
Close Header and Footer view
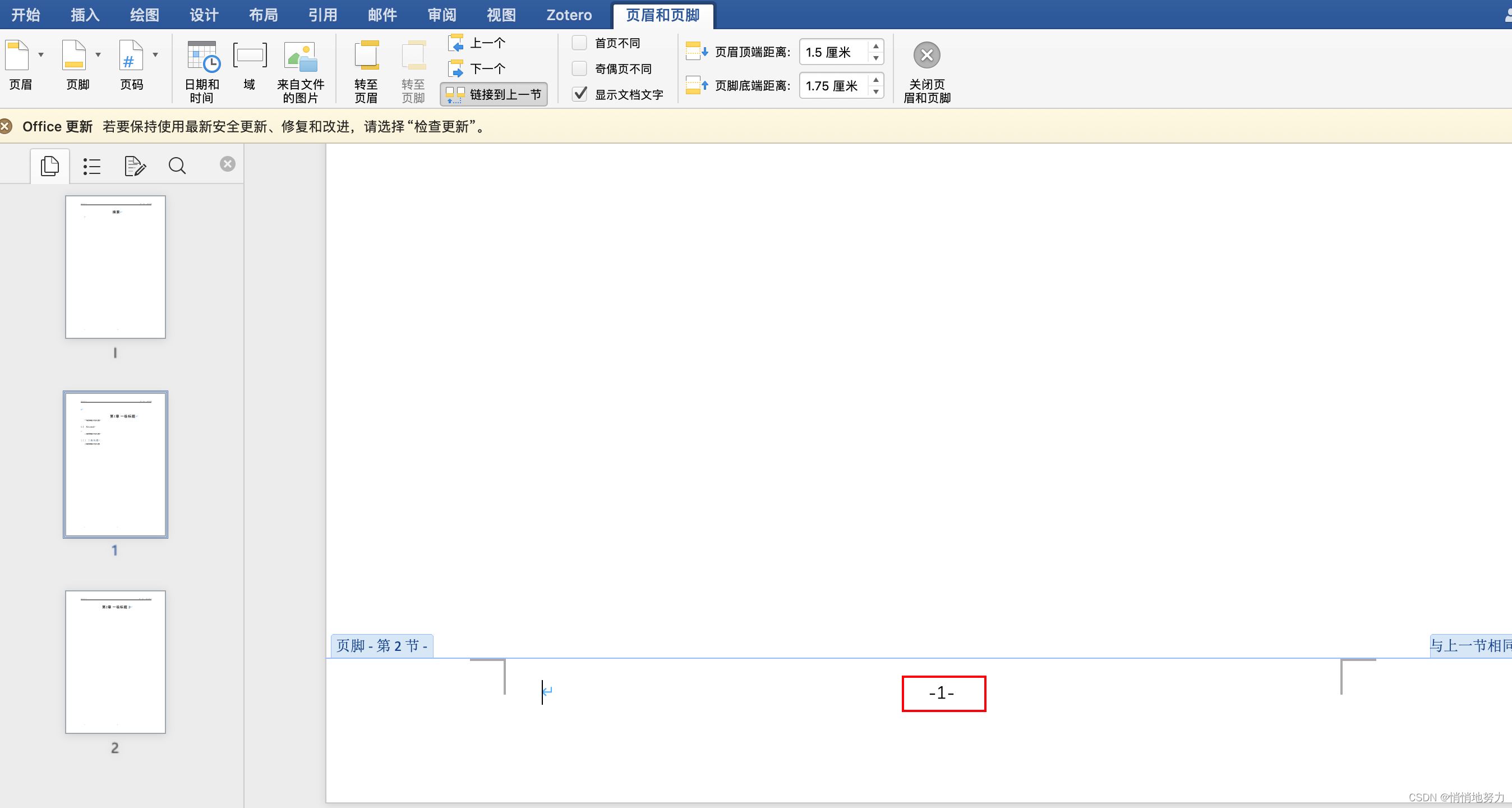[x=927, y=56]
